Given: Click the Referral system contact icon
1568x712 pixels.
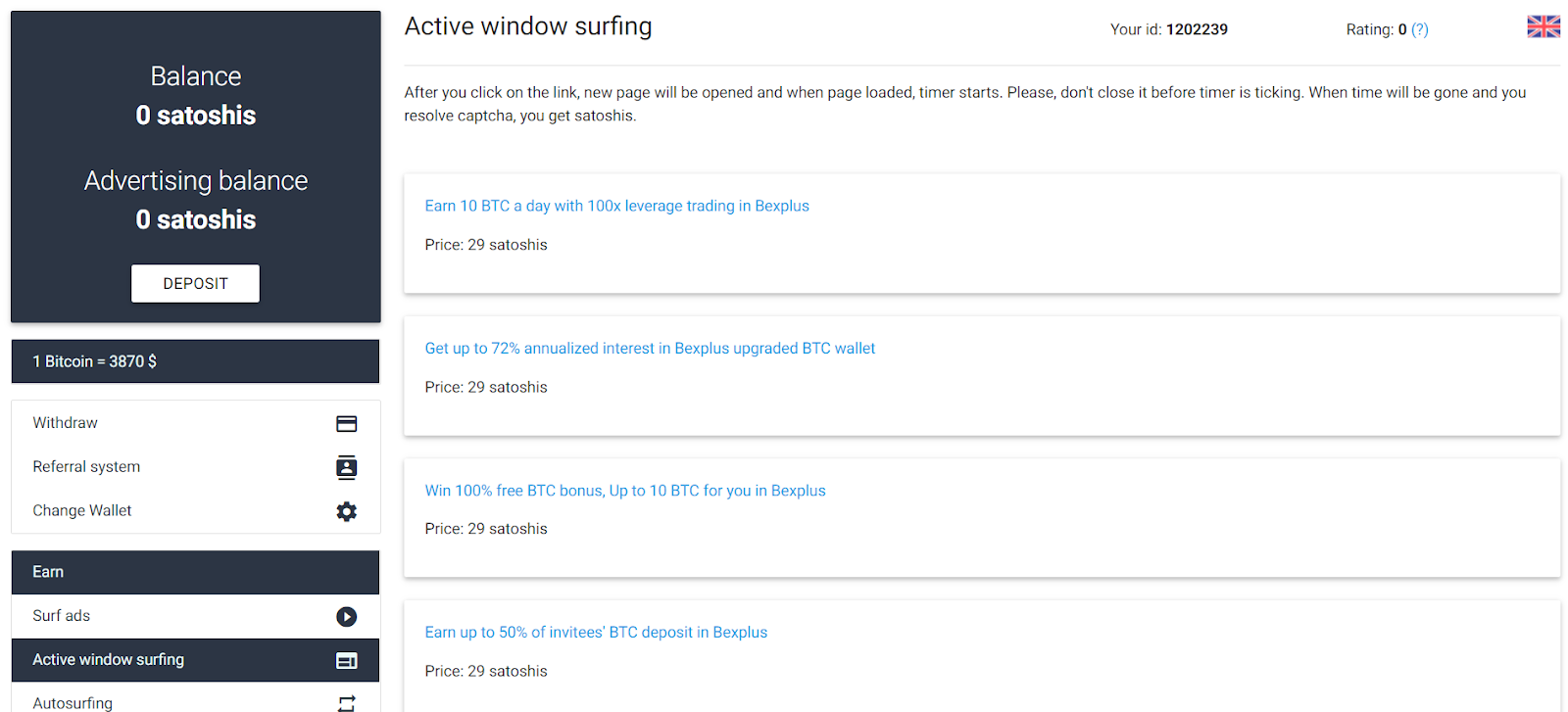Looking at the screenshot, I should click(x=346, y=468).
